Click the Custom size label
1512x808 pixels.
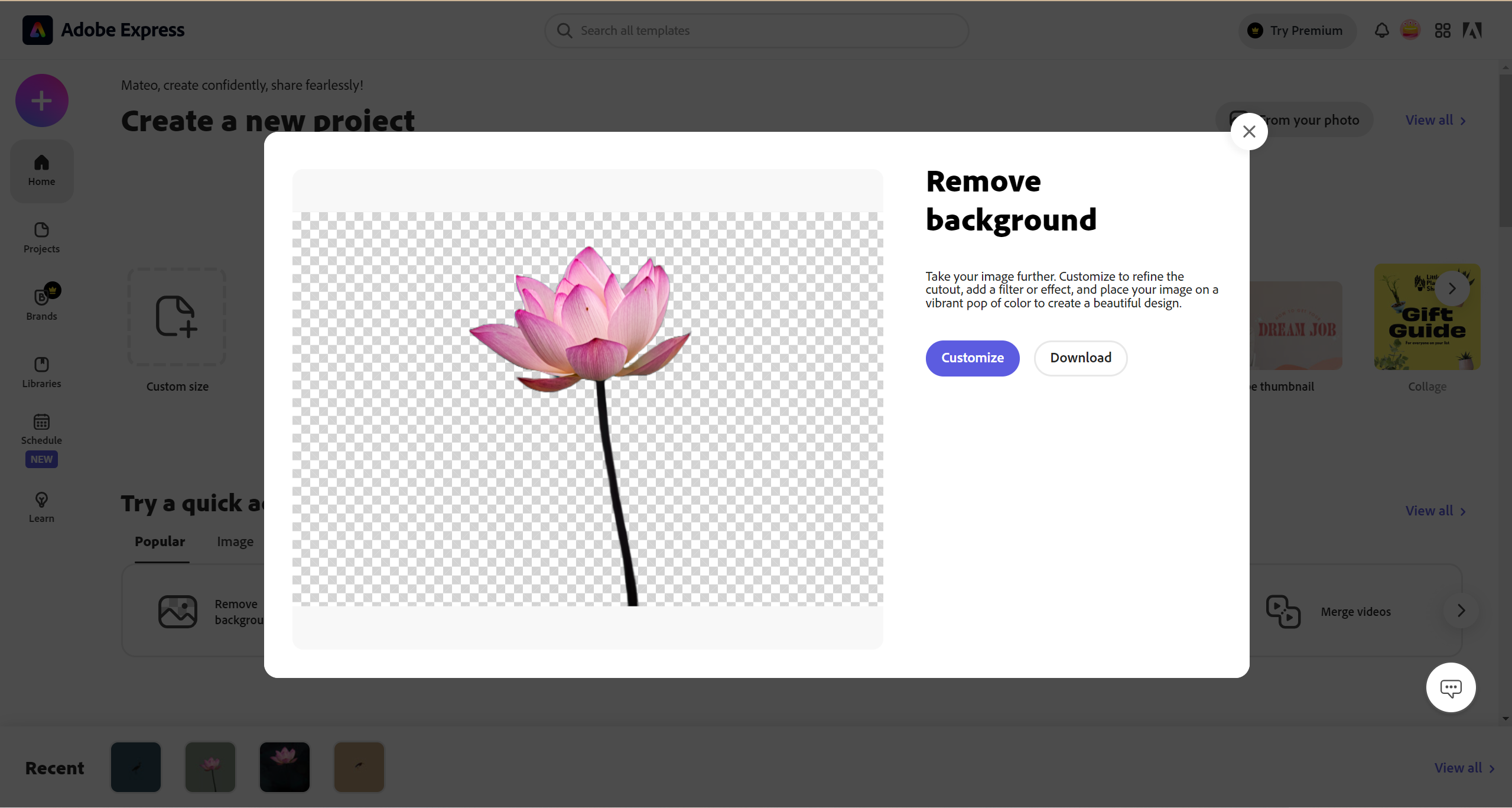tap(177, 387)
